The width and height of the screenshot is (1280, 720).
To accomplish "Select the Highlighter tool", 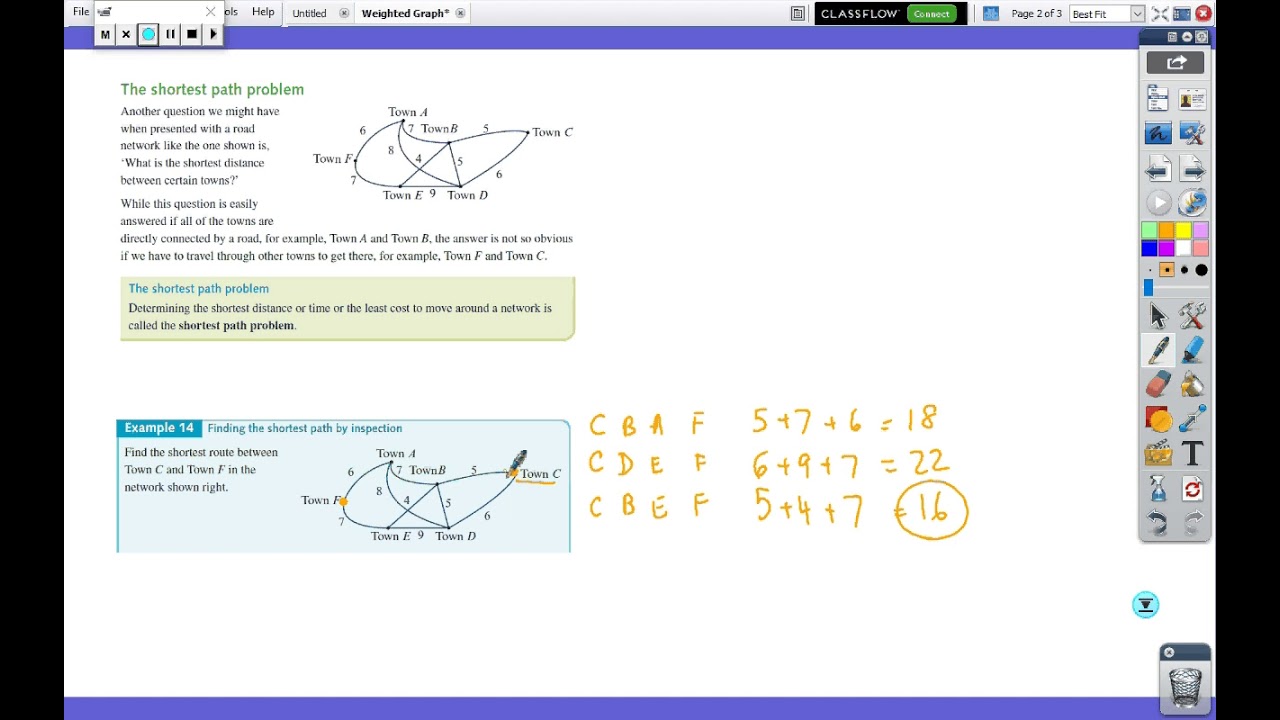I will [1192, 350].
